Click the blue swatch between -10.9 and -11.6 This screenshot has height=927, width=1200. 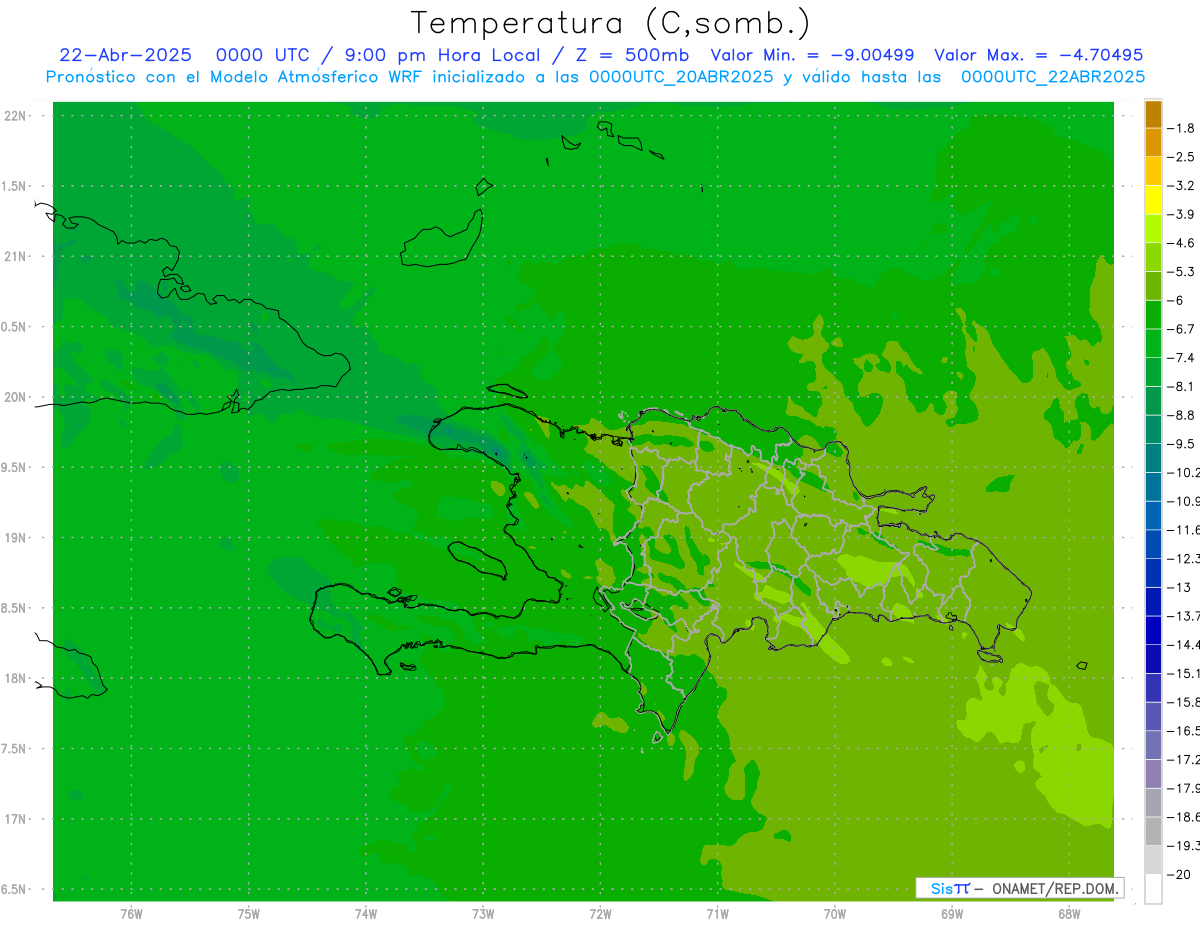pos(1153,515)
